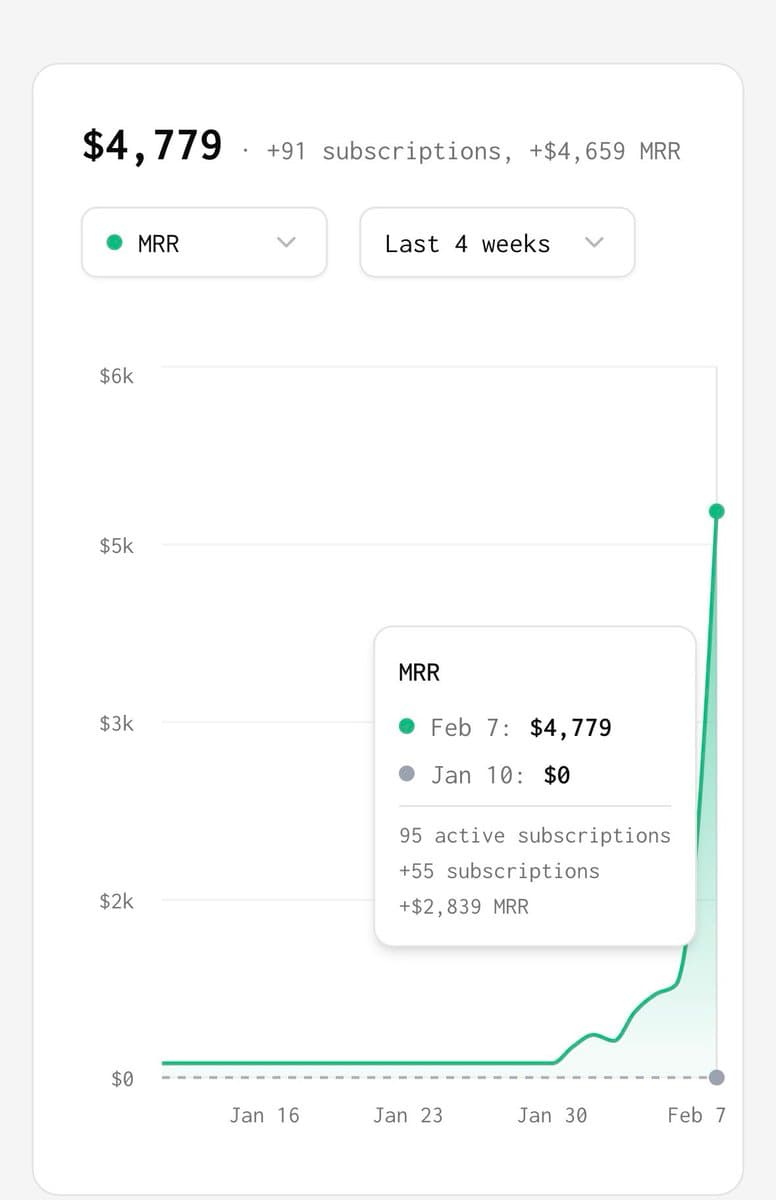Click the $0 axis label
Image resolution: width=776 pixels, height=1200 pixels.
(122, 1079)
